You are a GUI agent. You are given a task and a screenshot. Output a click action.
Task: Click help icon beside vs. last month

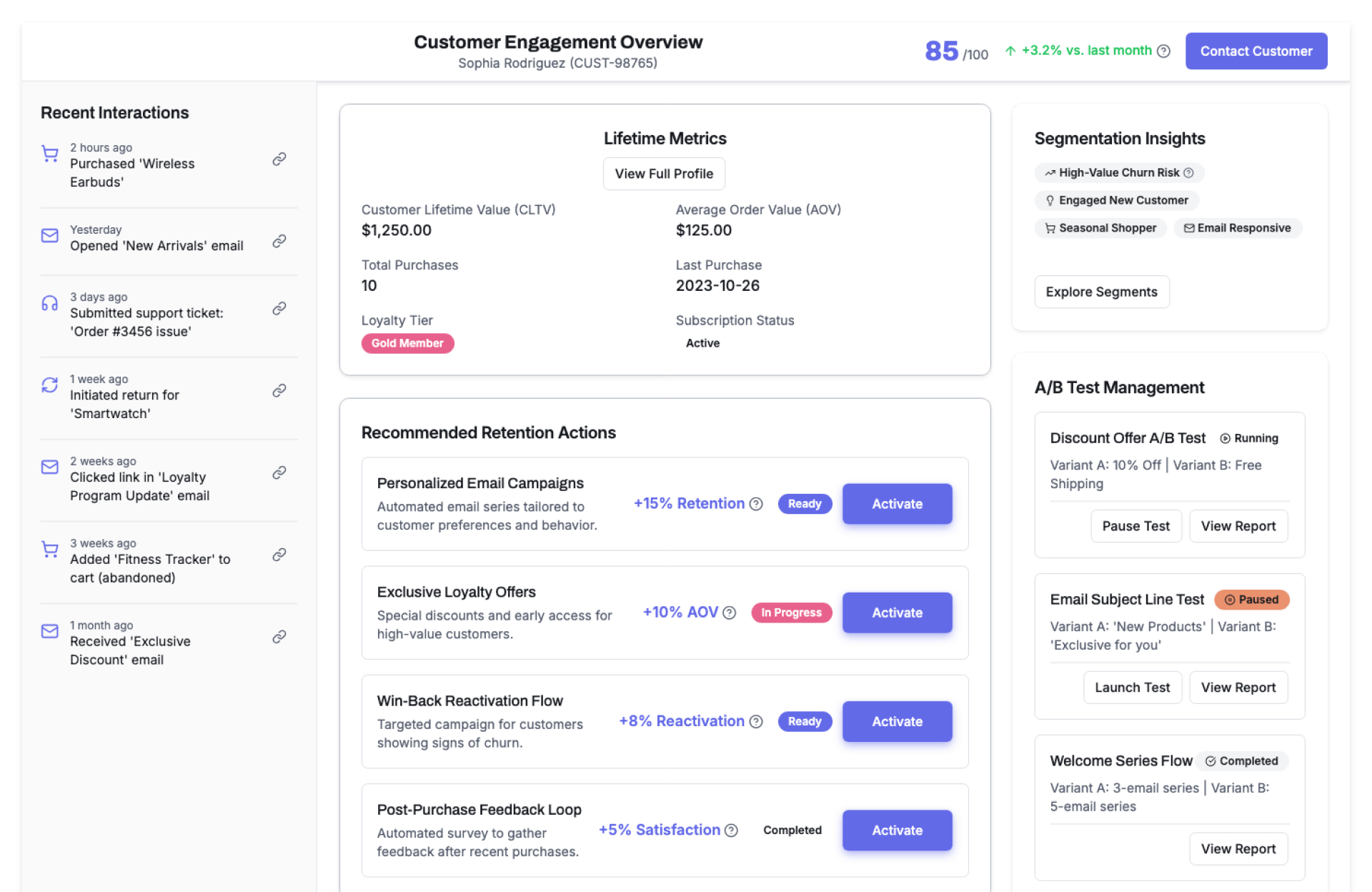coord(1163,51)
